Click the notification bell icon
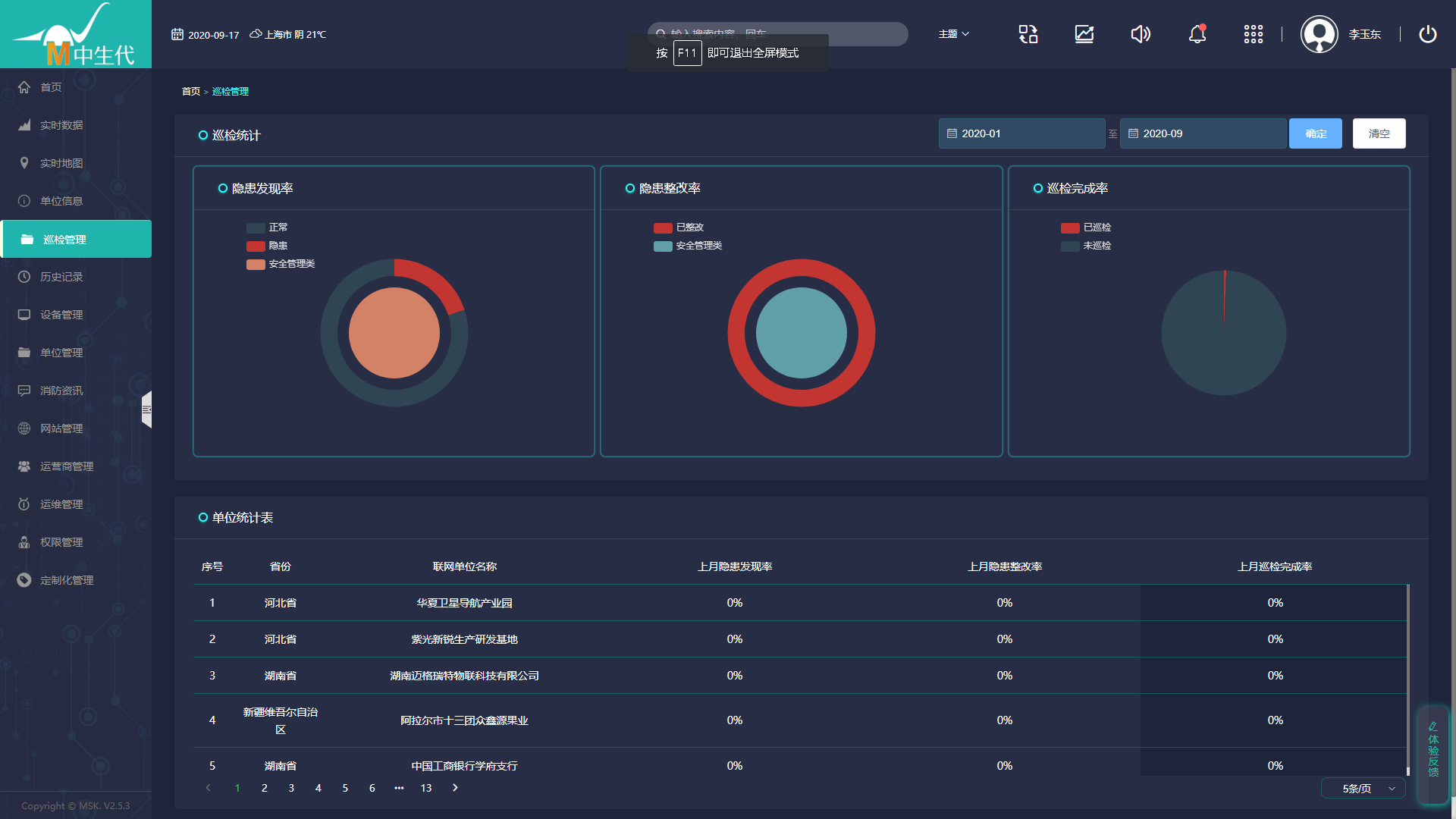This screenshot has height=819, width=1456. coord(1197,34)
